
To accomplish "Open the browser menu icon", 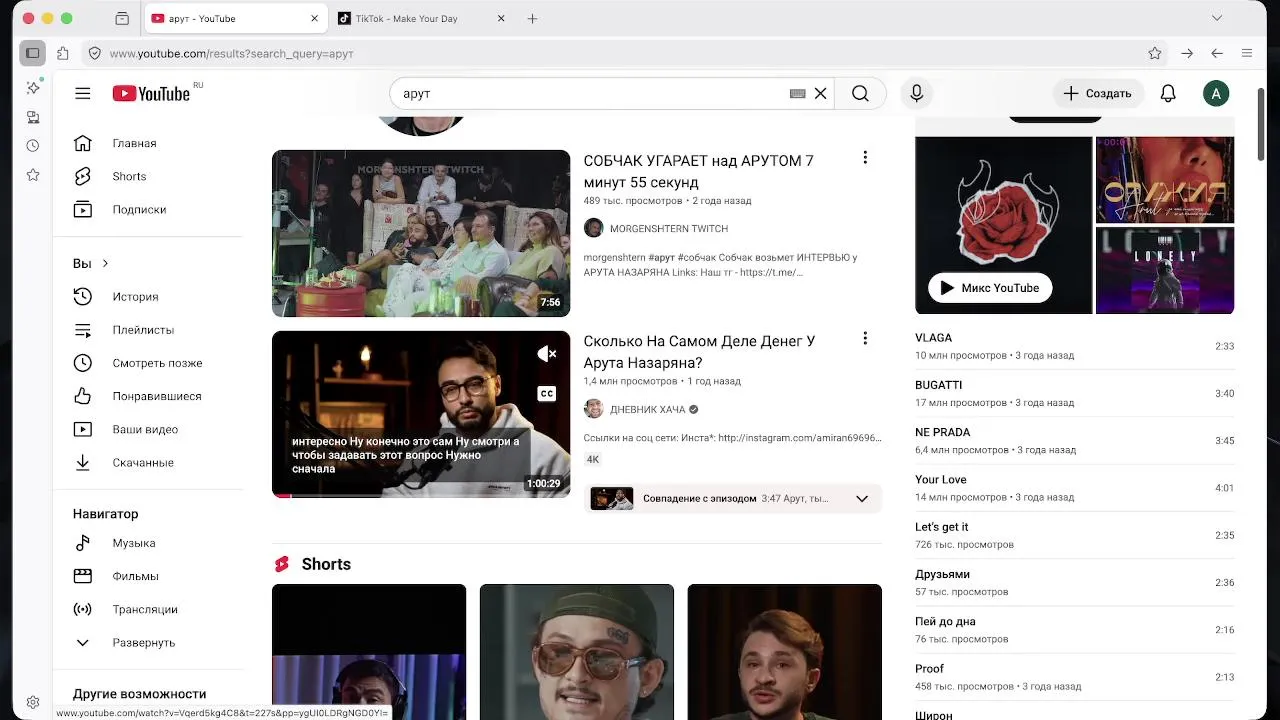I will pos(1247,53).
